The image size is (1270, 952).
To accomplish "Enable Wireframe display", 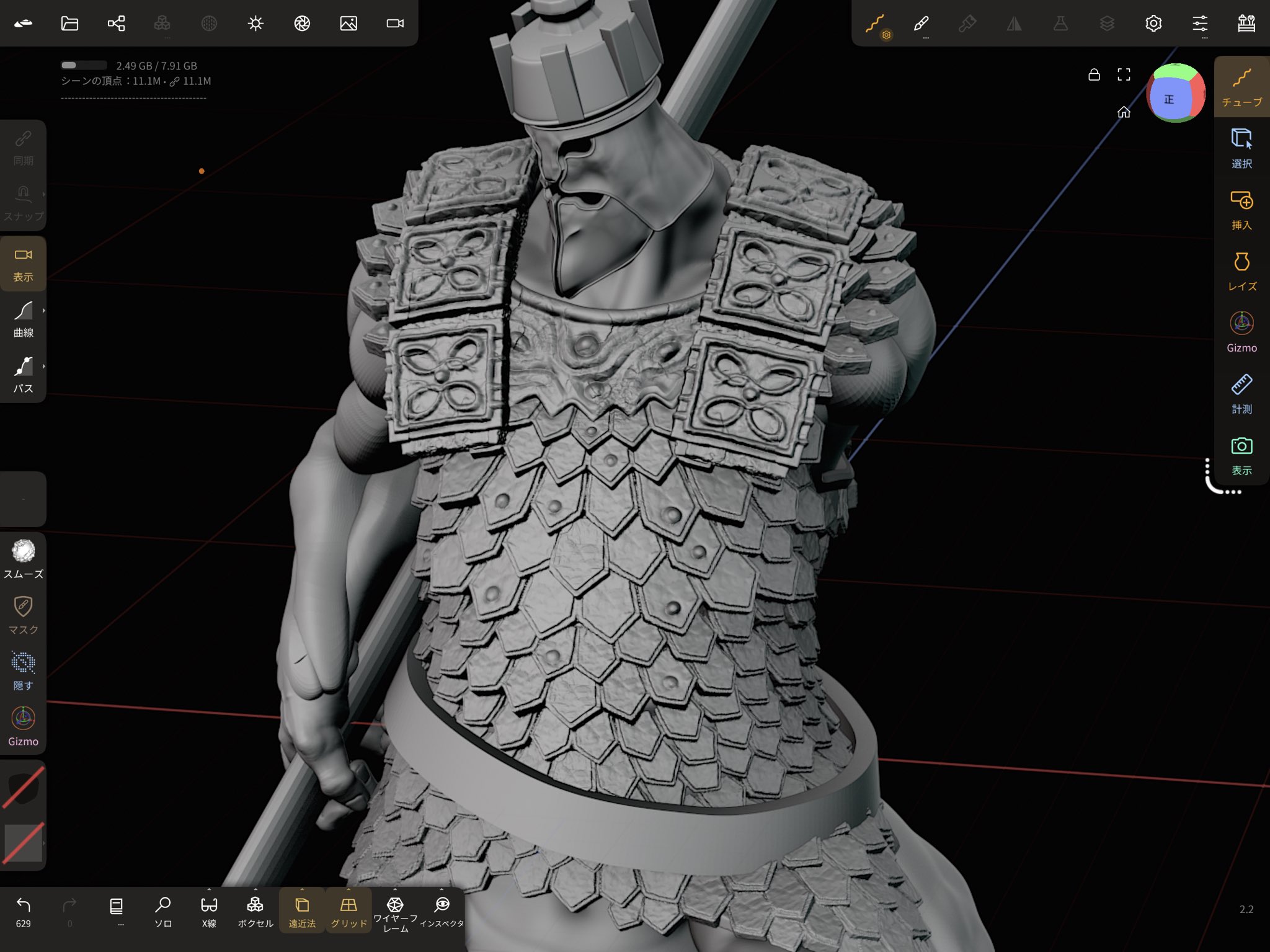I will (x=395, y=913).
